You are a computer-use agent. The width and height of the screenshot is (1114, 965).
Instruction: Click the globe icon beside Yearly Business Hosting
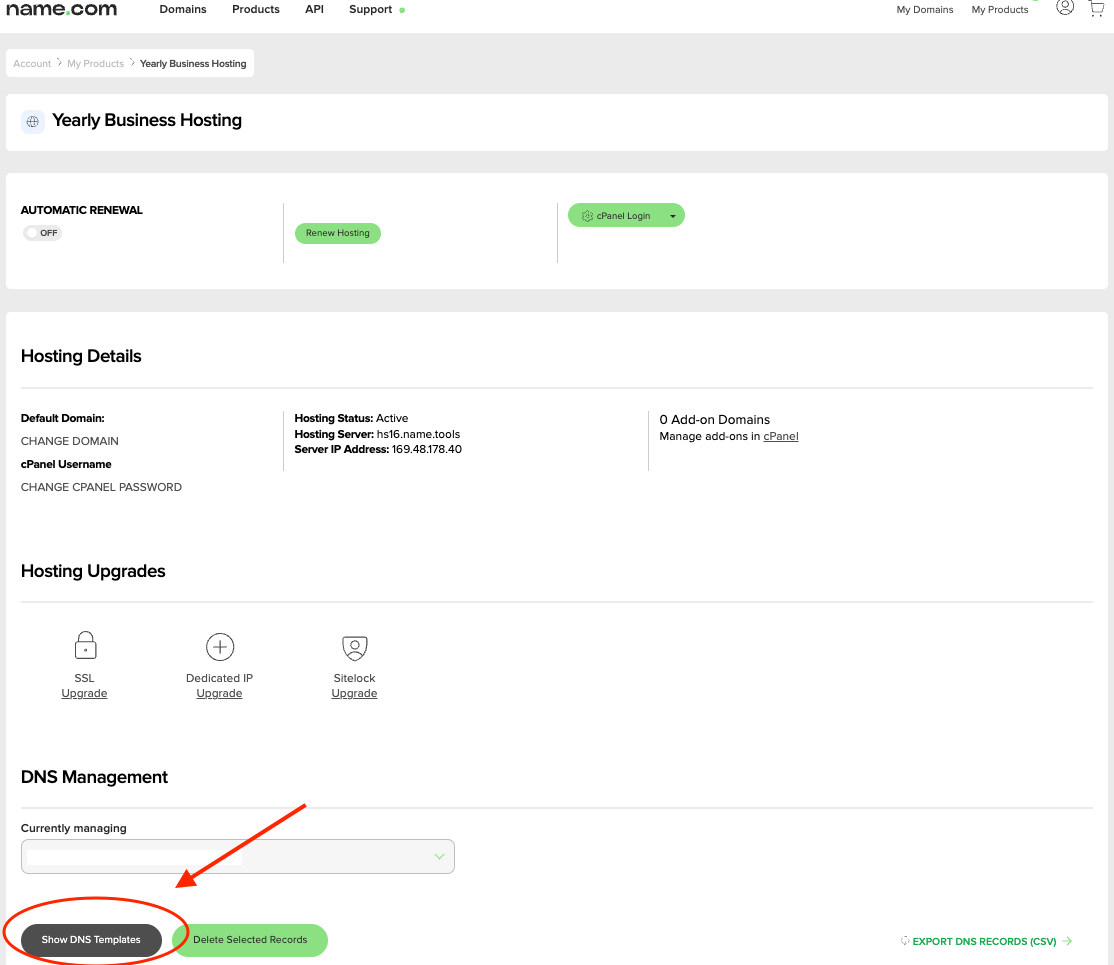coord(33,121)
